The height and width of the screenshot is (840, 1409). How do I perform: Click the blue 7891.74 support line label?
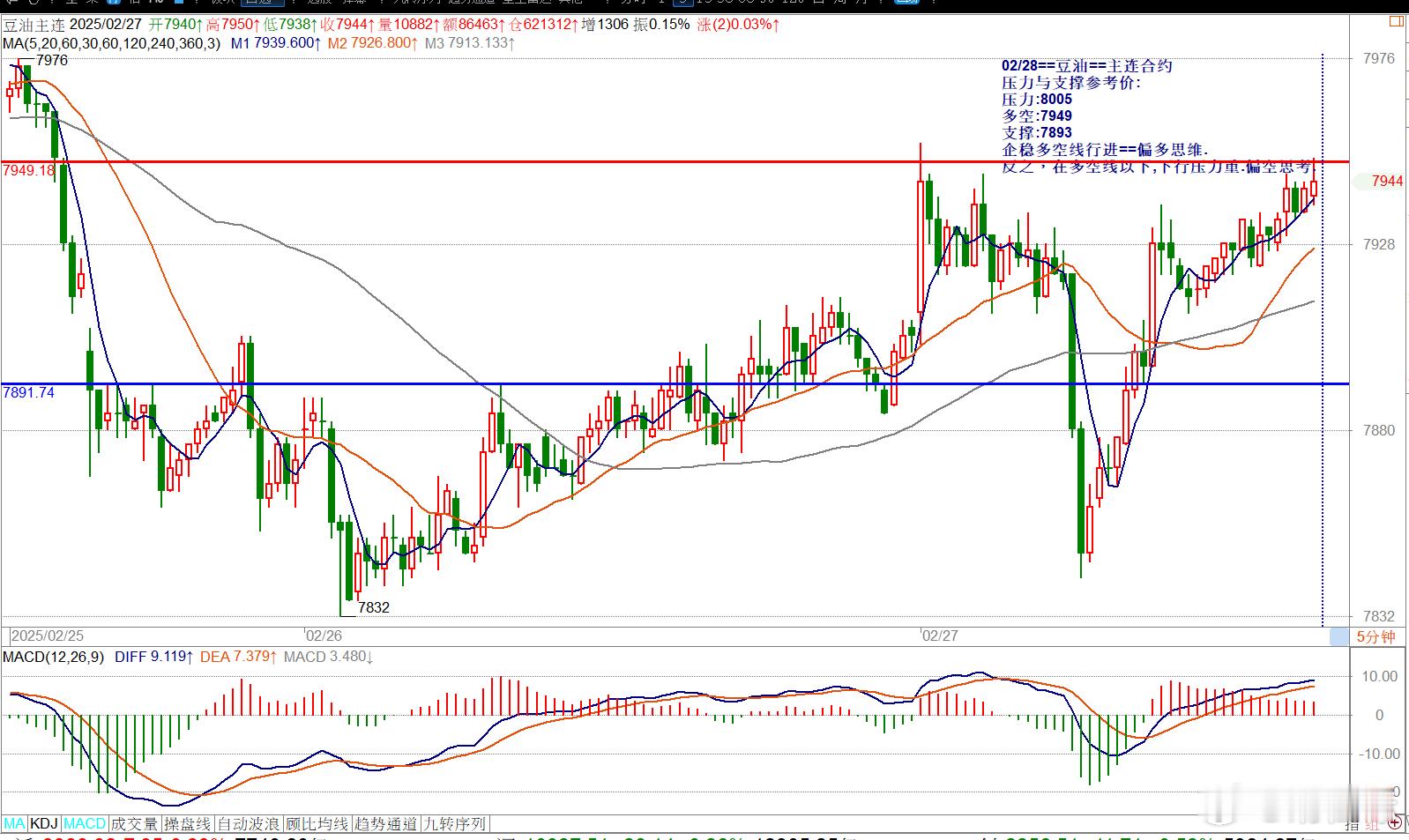point(29,392)
